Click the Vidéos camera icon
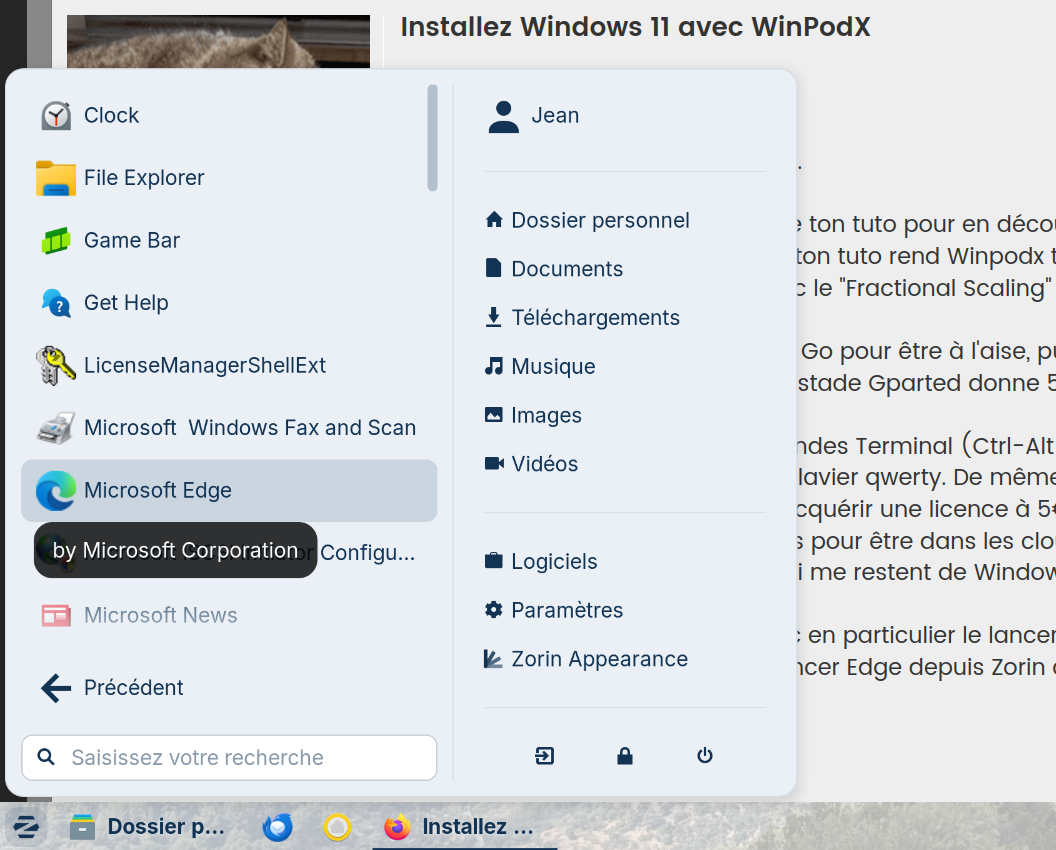Screen dimensions: 1056x850 point(494,463)
